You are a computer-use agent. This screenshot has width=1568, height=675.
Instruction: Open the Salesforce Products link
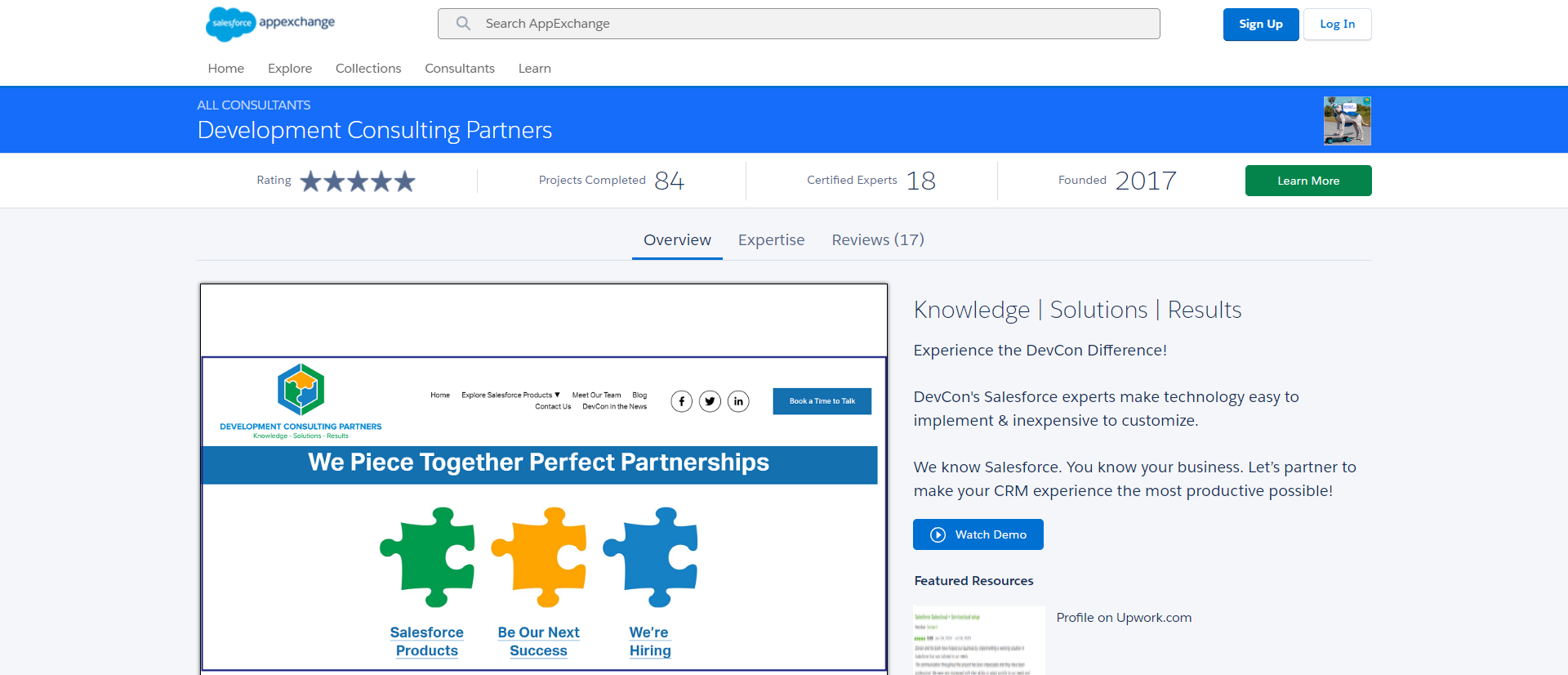(x=427, y=641)
